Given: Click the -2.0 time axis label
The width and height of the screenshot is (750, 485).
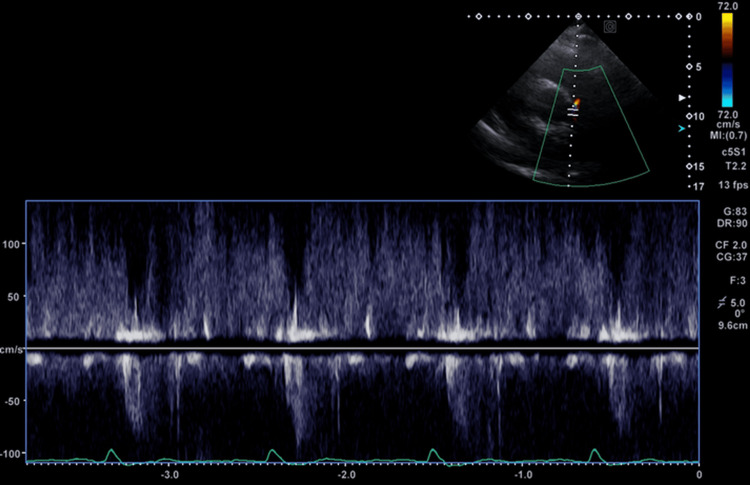Looking at the screenshot, I should [346, 475].
